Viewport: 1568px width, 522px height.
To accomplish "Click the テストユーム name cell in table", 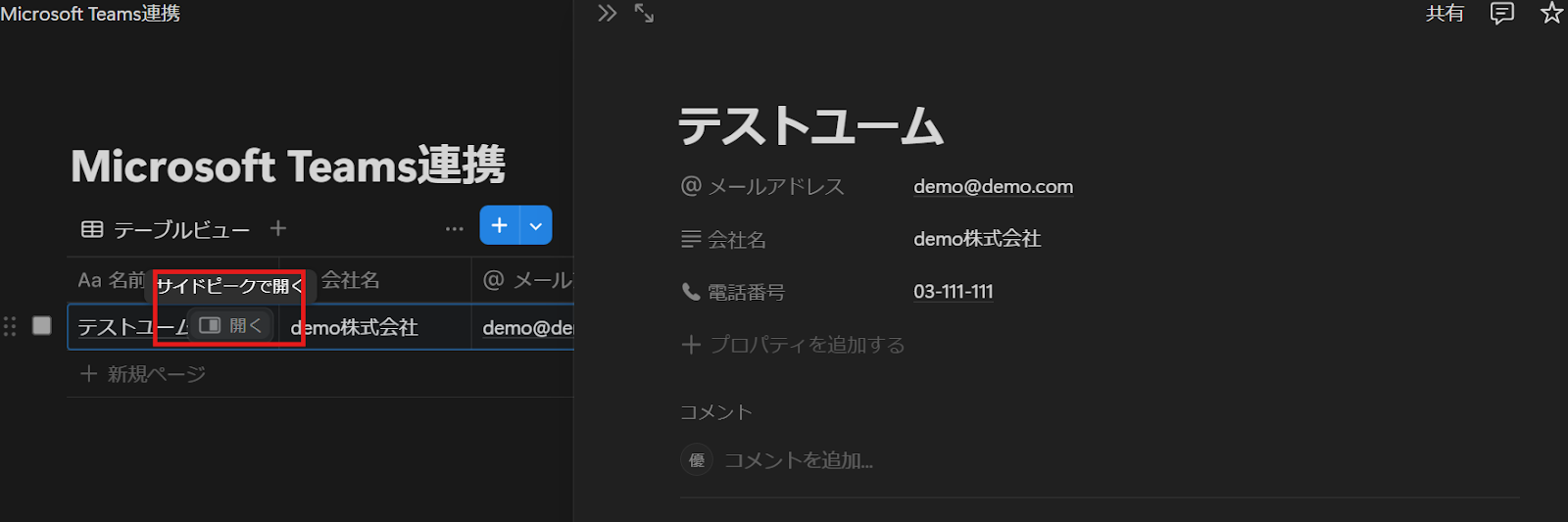I will (x=132, y=327).
